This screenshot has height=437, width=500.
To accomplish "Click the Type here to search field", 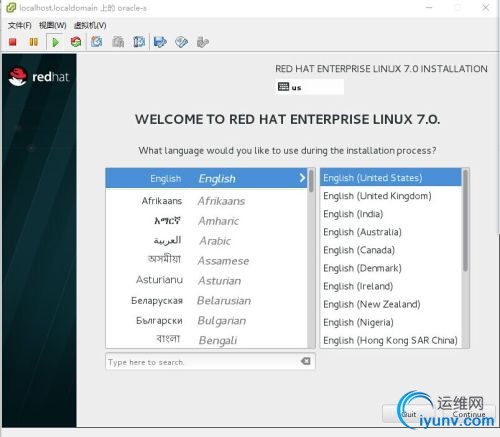I will (x=210, y=362).
